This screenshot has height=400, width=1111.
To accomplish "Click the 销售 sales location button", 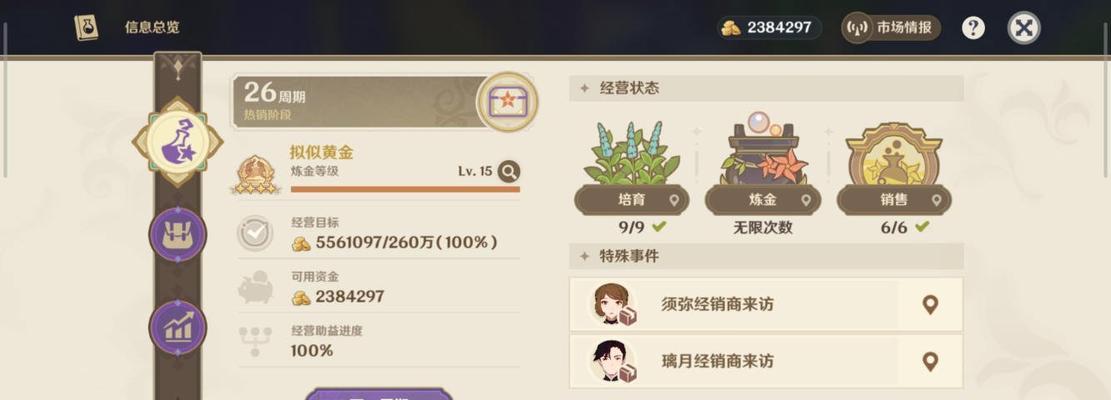I will (894, 200).
